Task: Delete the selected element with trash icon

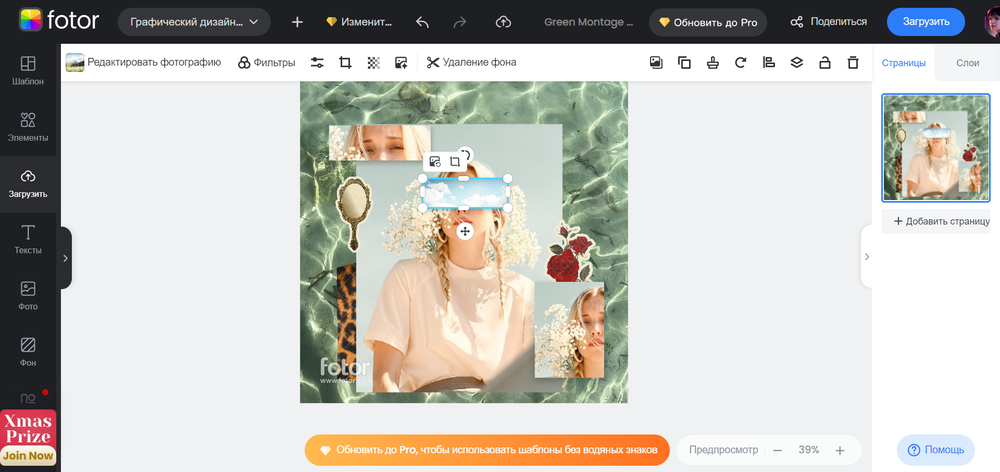Action: [853, 63]
